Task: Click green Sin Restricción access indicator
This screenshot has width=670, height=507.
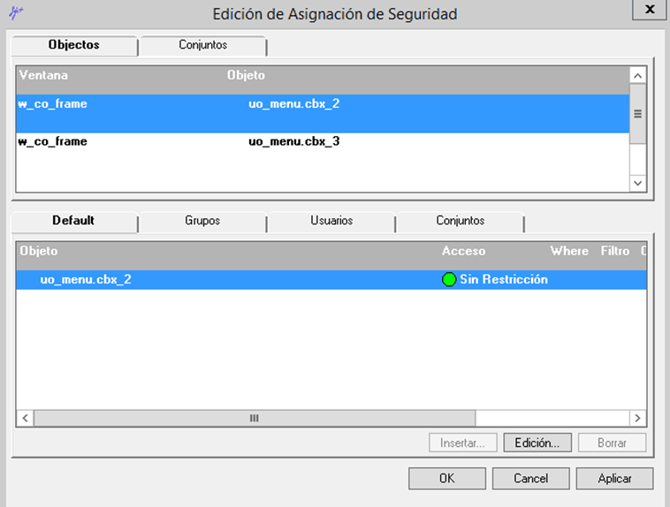Action: coord(449,280)
